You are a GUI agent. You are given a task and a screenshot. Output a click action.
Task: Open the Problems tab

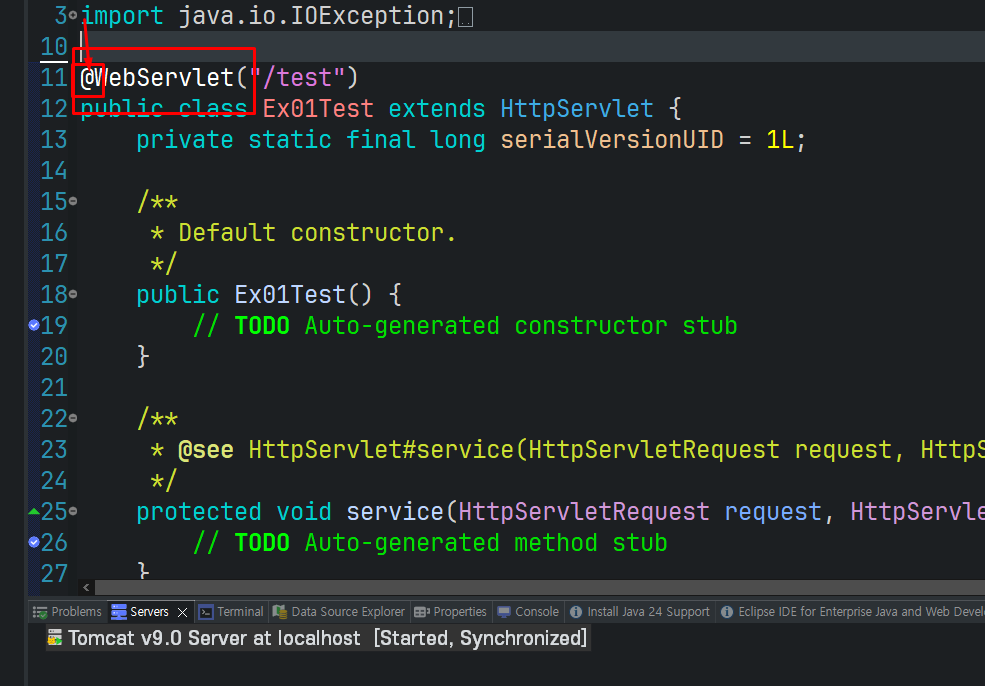(67, 611)
